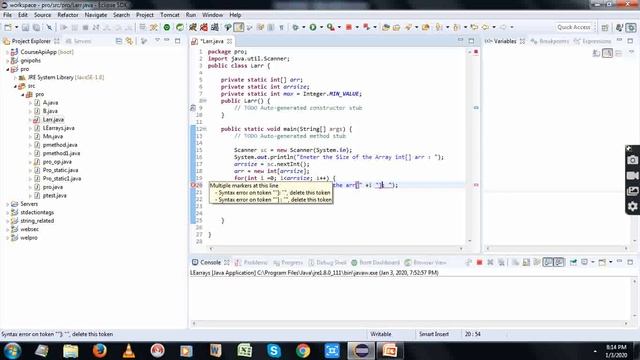Open dropdown arrow next to Run button
640x360 pixels.
[x=321, y=27]
